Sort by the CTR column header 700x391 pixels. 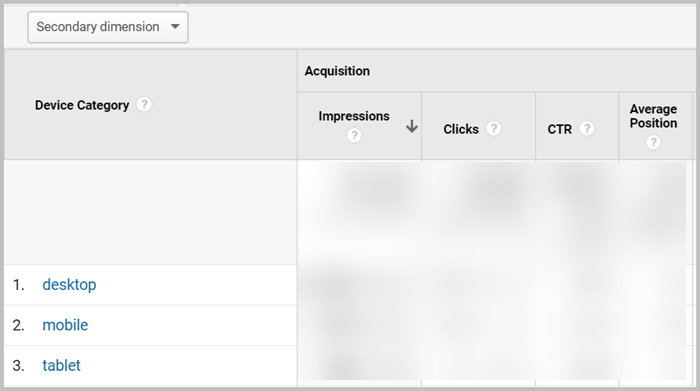coord(559,129)
